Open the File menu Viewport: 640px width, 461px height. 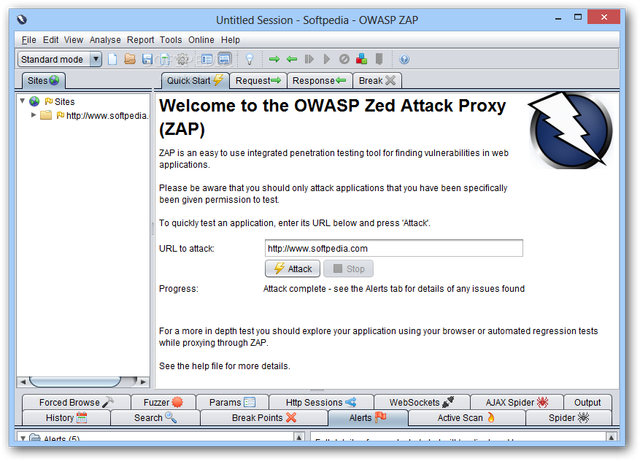coord(29,40)
